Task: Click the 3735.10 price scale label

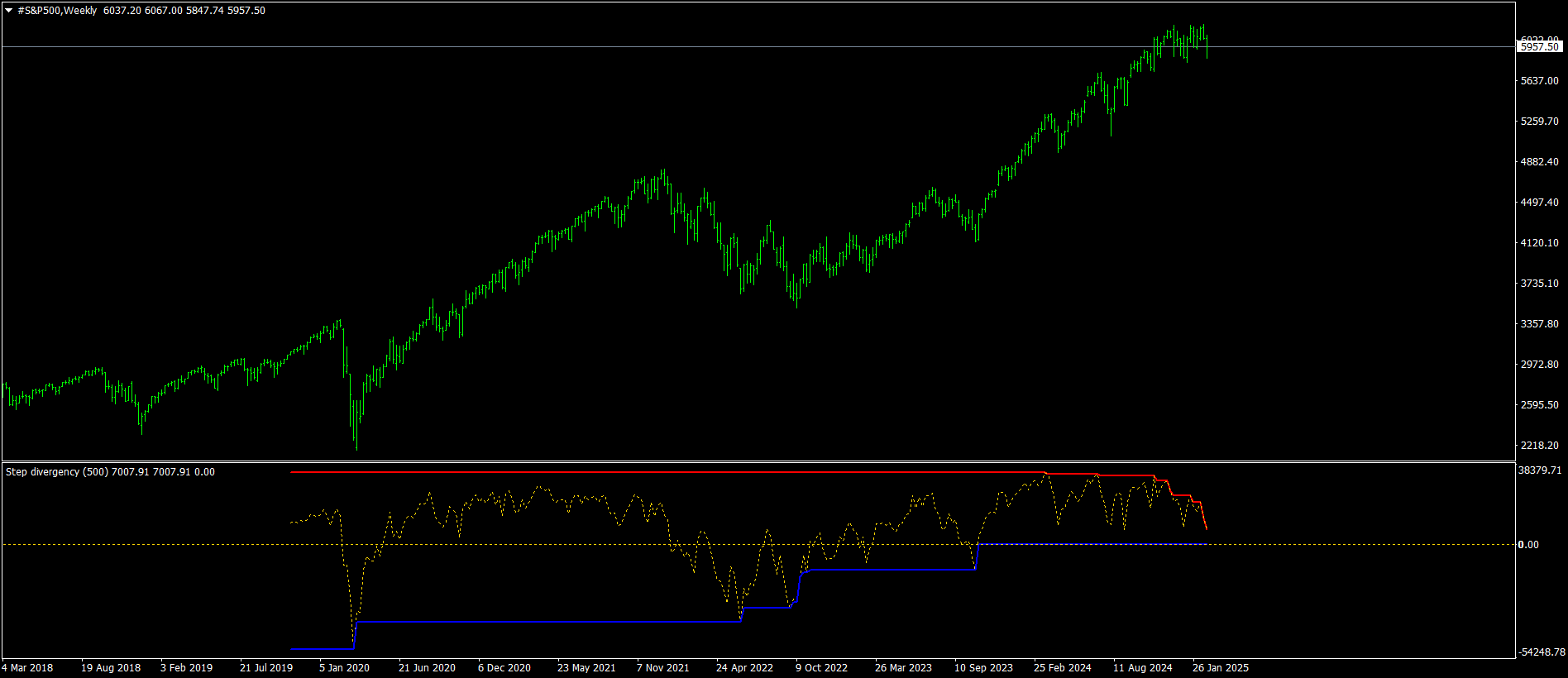Action: (1540, 284)
